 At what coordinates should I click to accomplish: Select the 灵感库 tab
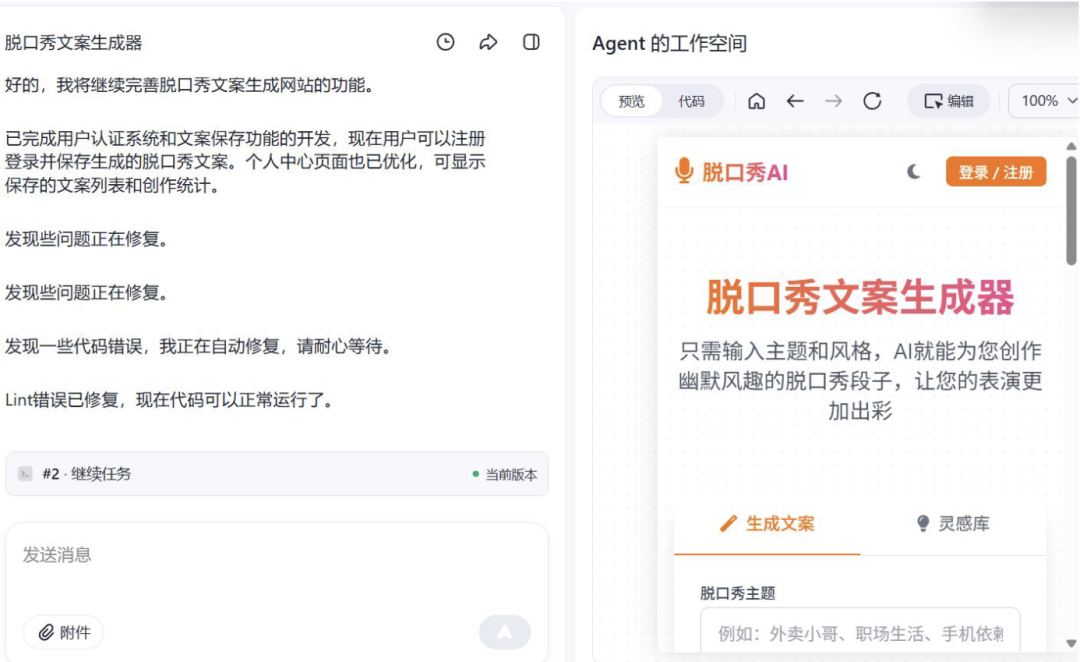pos(953,524)
